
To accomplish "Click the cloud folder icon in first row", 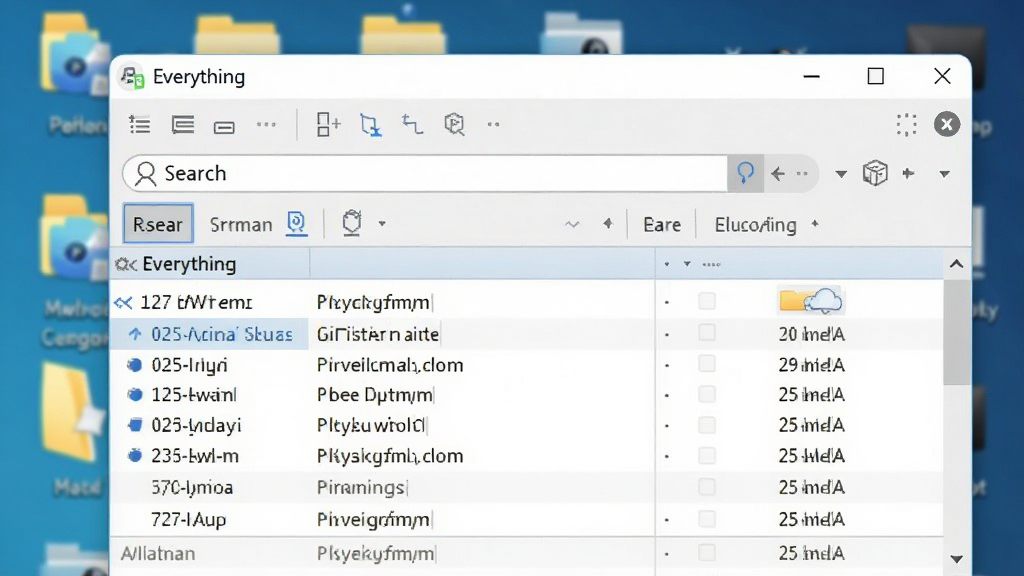I will (x=810, y=300).
